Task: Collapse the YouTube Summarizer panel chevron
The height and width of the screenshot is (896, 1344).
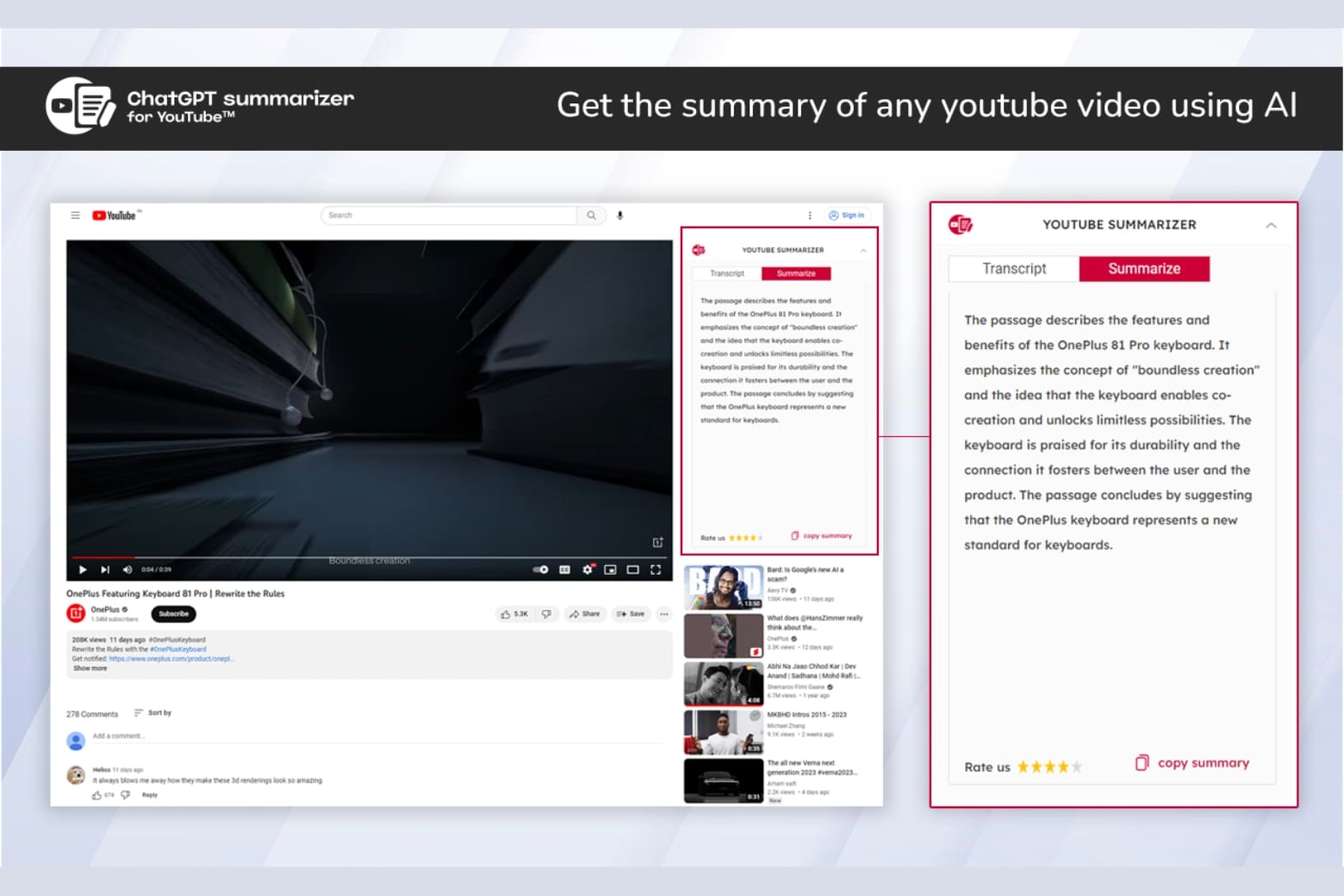Action: [1272, 224]
